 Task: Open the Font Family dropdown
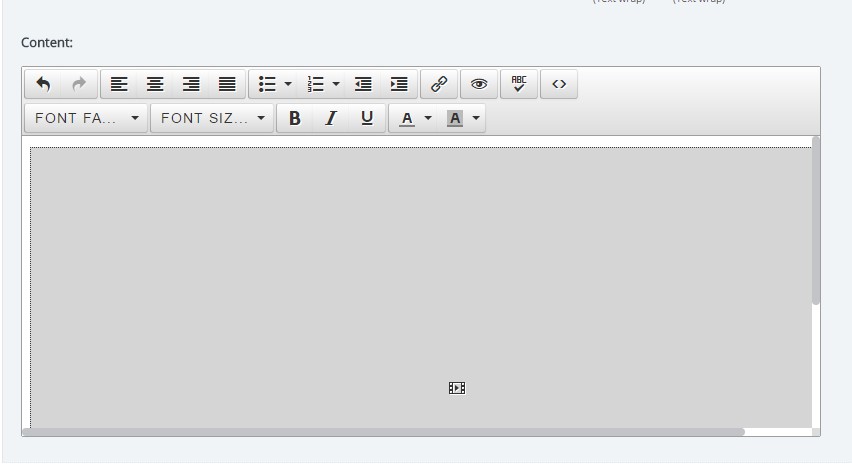(x=86, y=118)
